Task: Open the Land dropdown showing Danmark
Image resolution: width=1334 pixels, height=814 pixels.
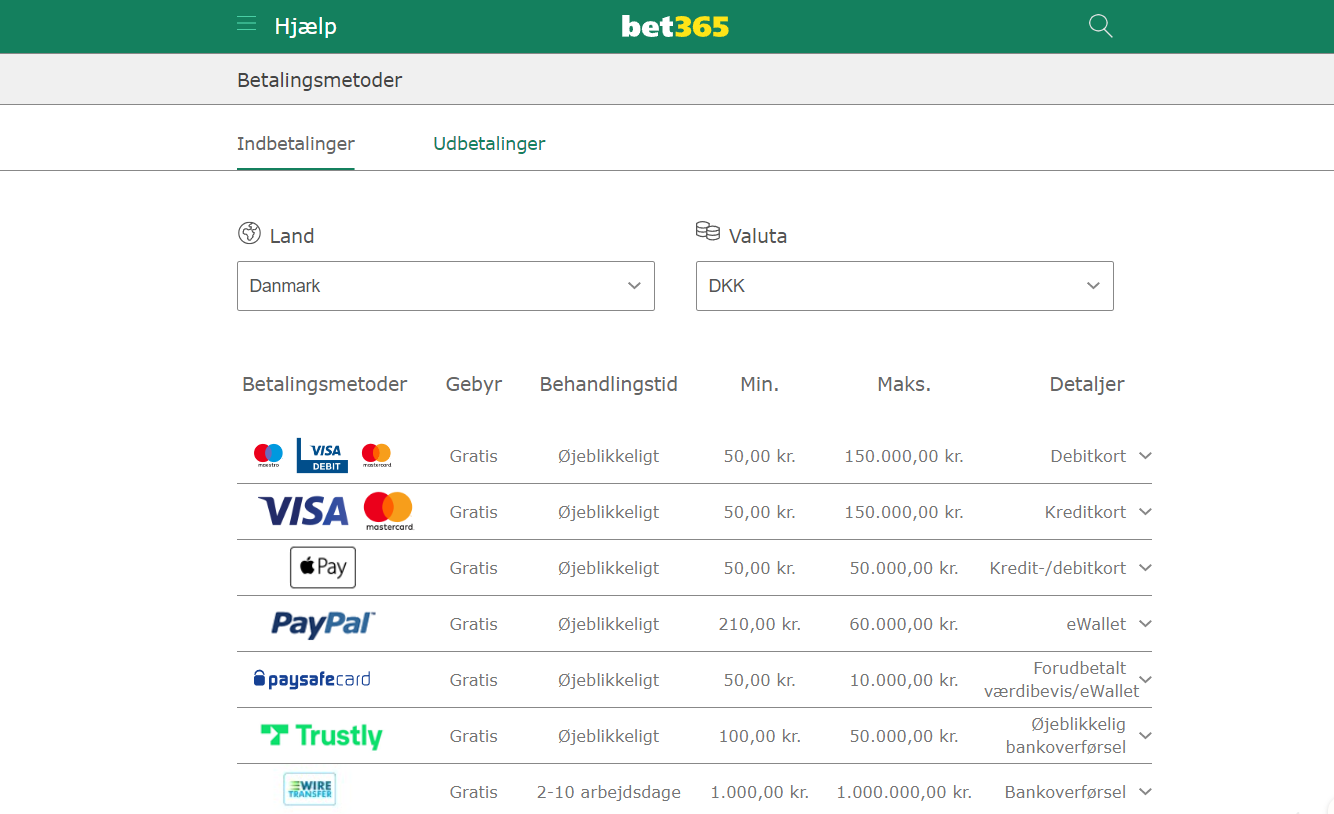Action: 446,286
